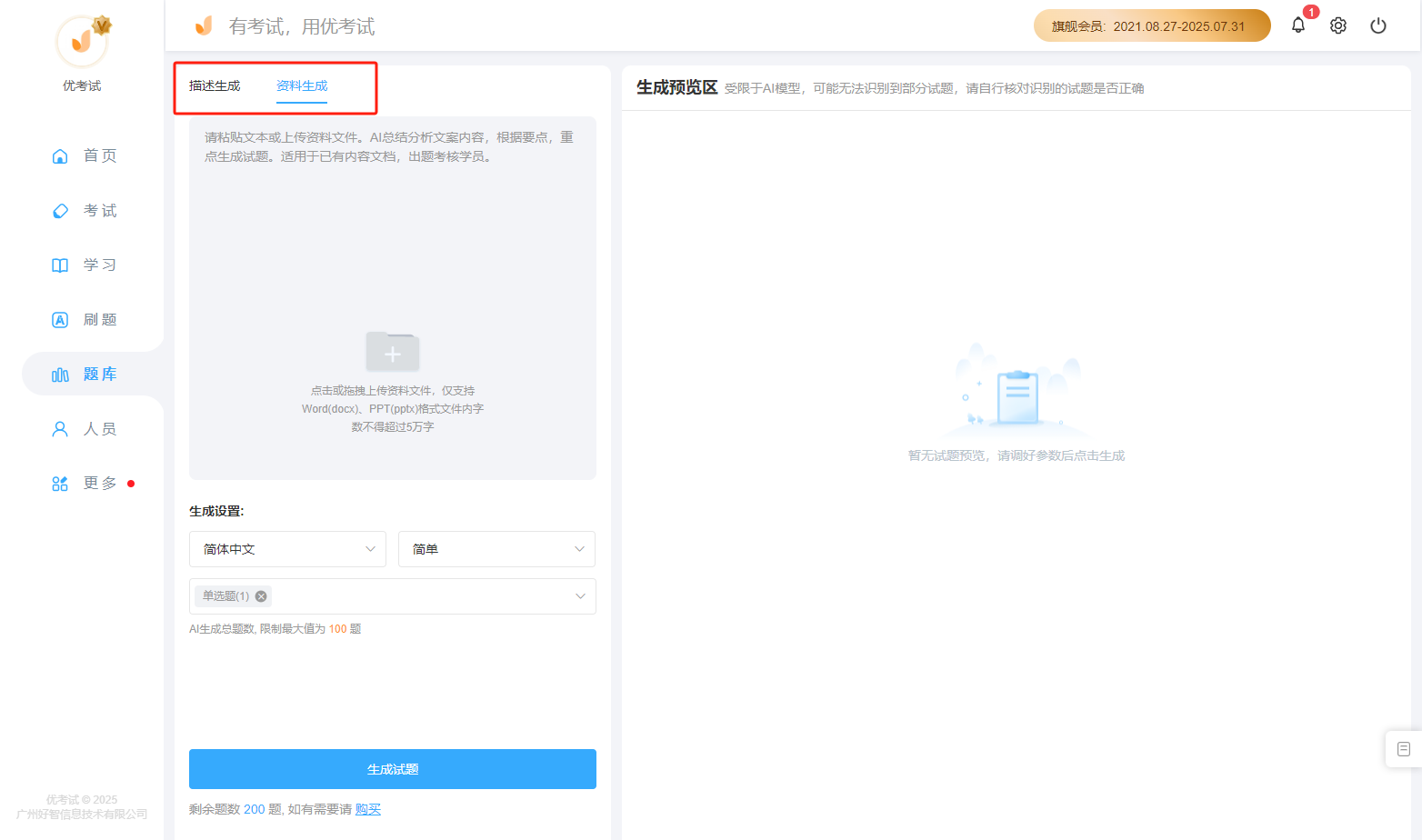Click the 生成试题 button
Image resolution: width=1422 pixels, height=840 pixels.
(393, 769)
